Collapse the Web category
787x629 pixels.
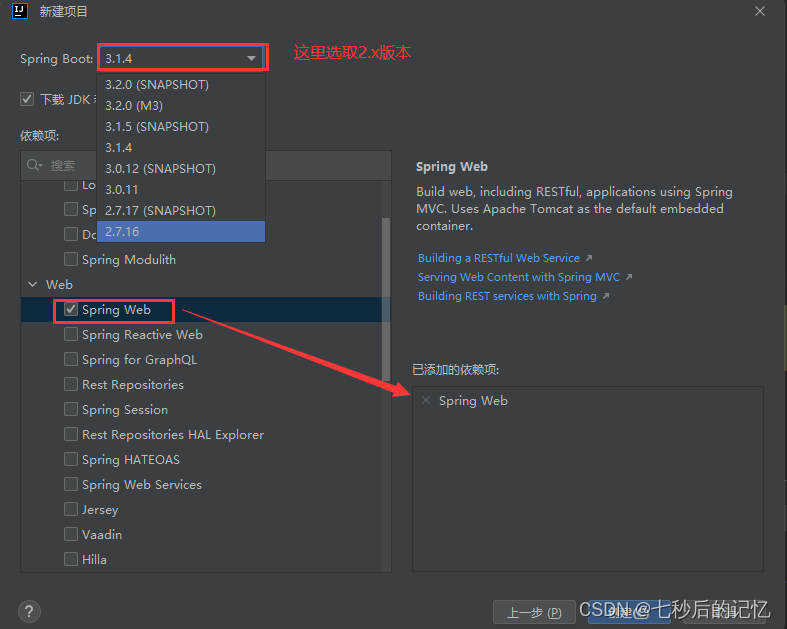pyautogui.click(x=33, y=285)
